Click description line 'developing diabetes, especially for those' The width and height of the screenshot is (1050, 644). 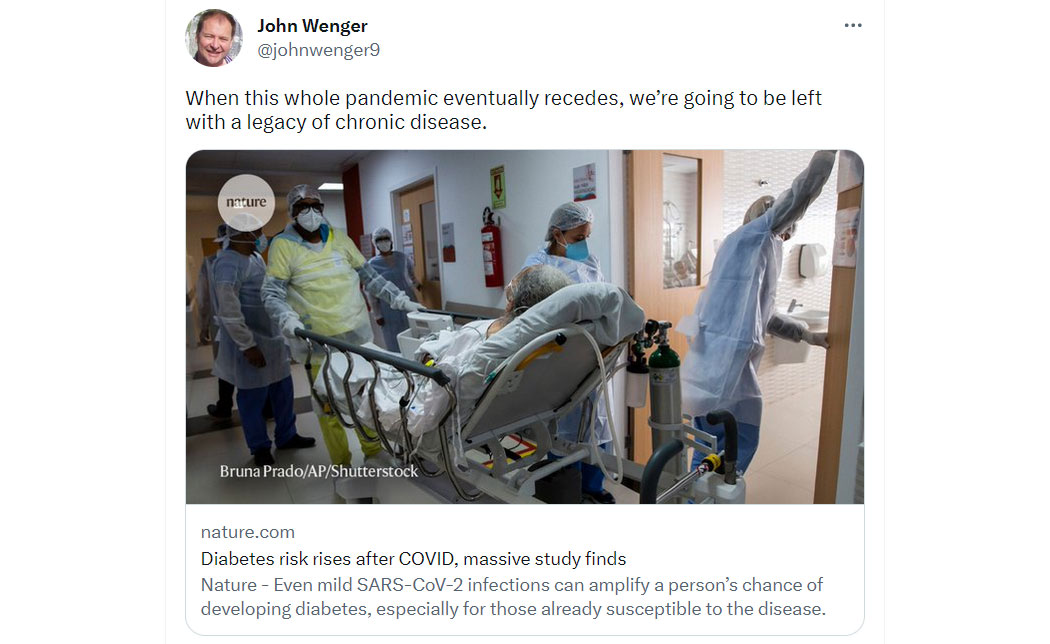point(513,609)
